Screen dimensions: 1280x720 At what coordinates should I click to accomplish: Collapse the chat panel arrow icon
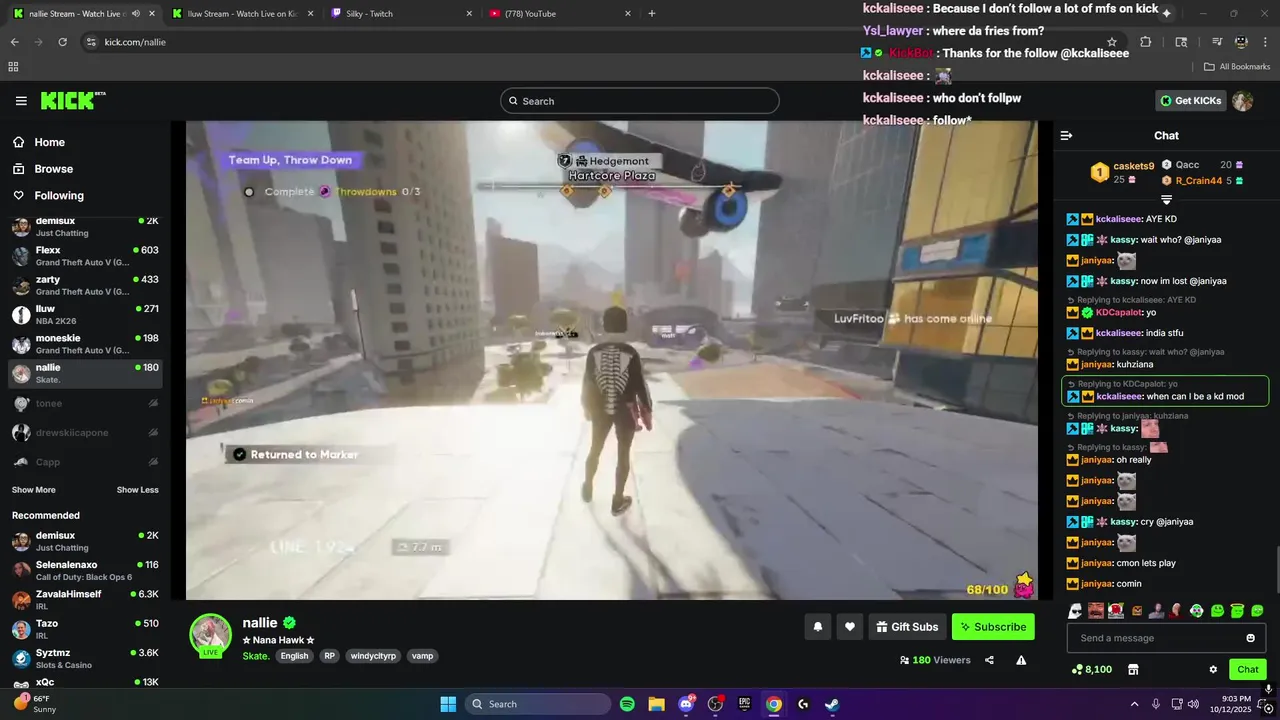pyautogui.click(x=1066, y=136)
